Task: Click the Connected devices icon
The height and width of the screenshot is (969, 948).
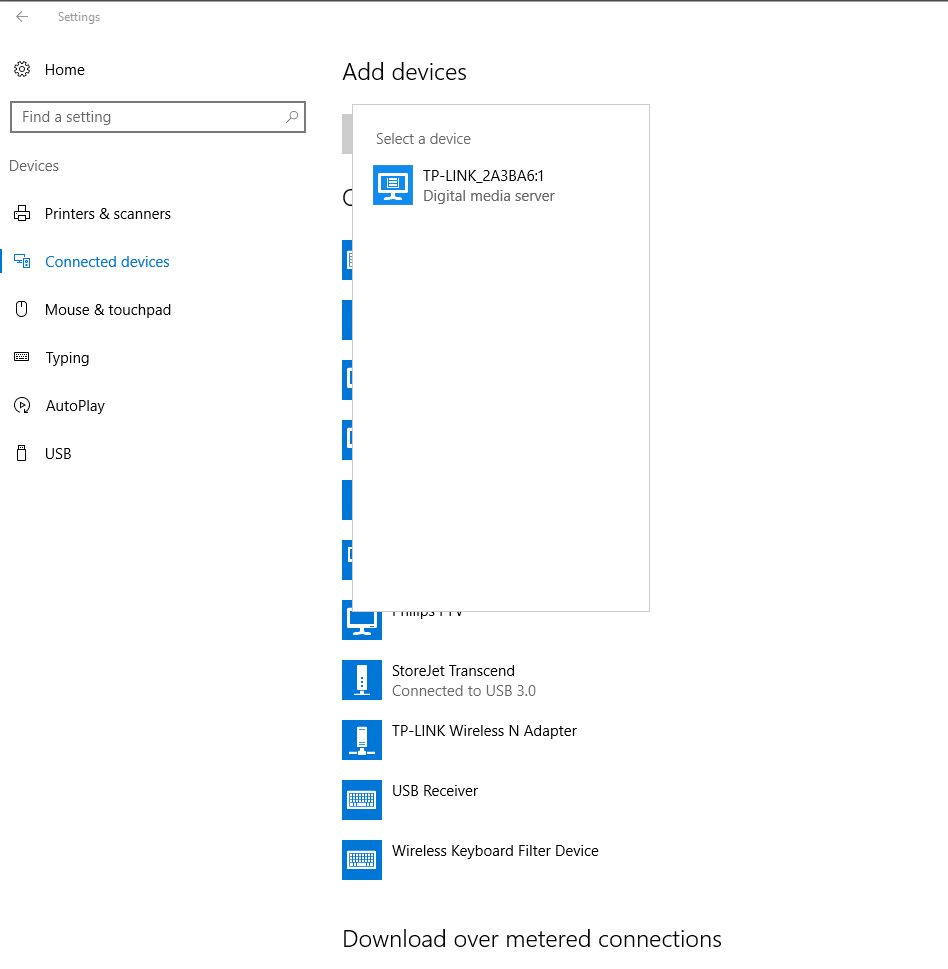Action: coord(22,261)
